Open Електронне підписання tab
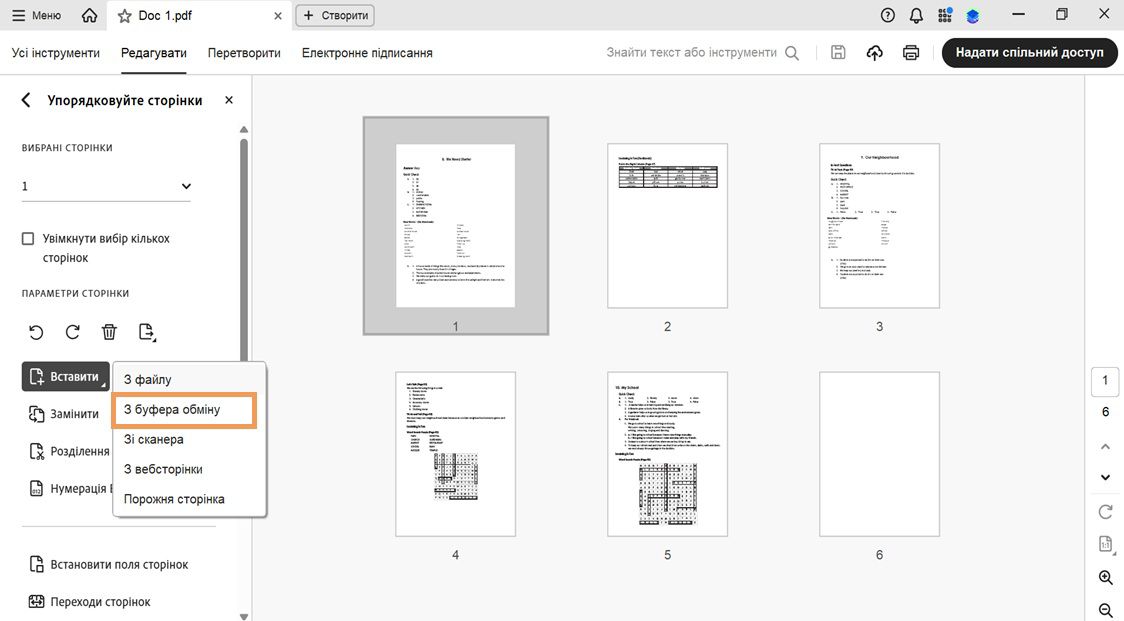Image resolution: width=1124 pixels, height=621 pixels. 367,53
